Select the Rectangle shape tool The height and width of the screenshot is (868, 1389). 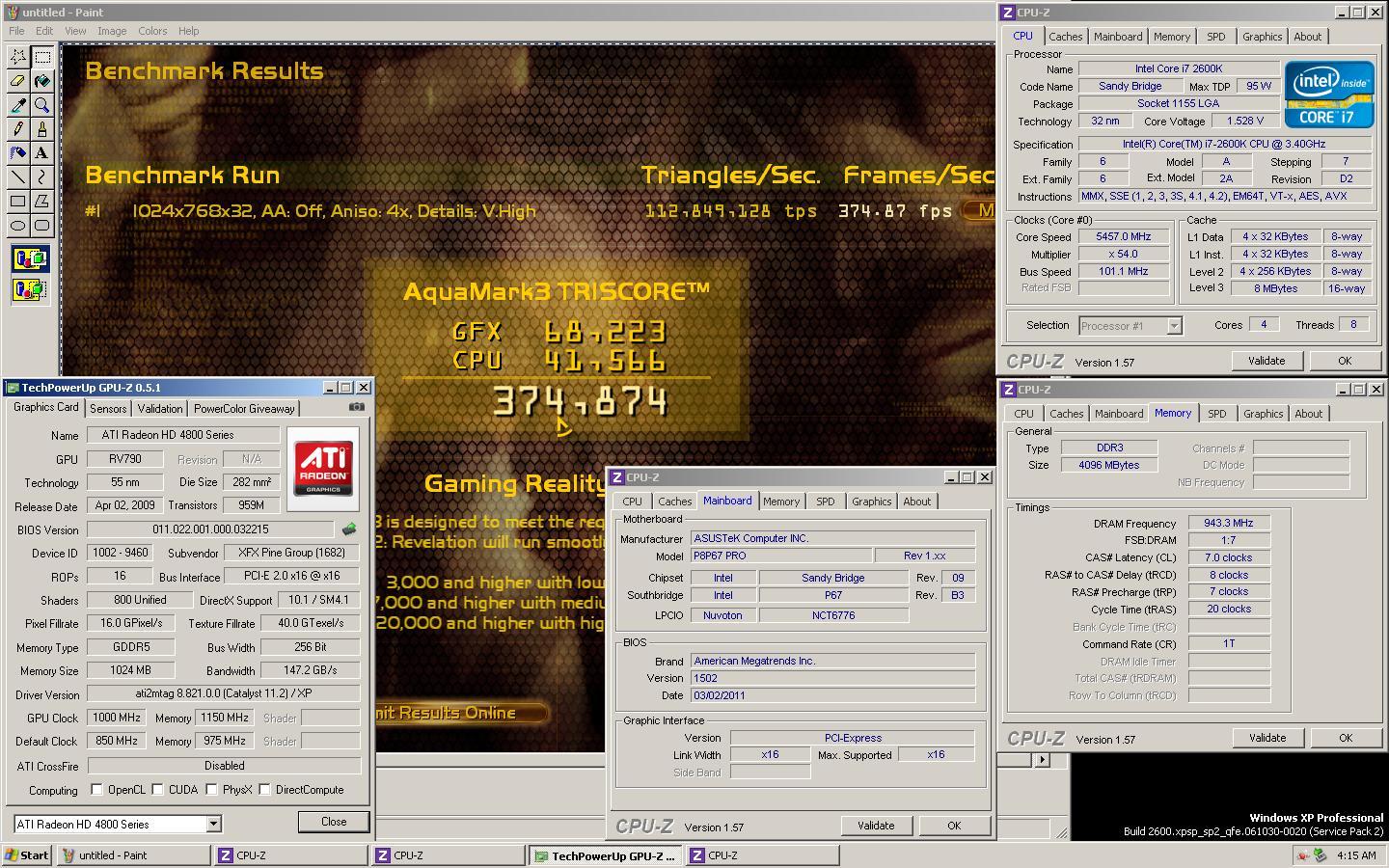[x=18, y=201]
